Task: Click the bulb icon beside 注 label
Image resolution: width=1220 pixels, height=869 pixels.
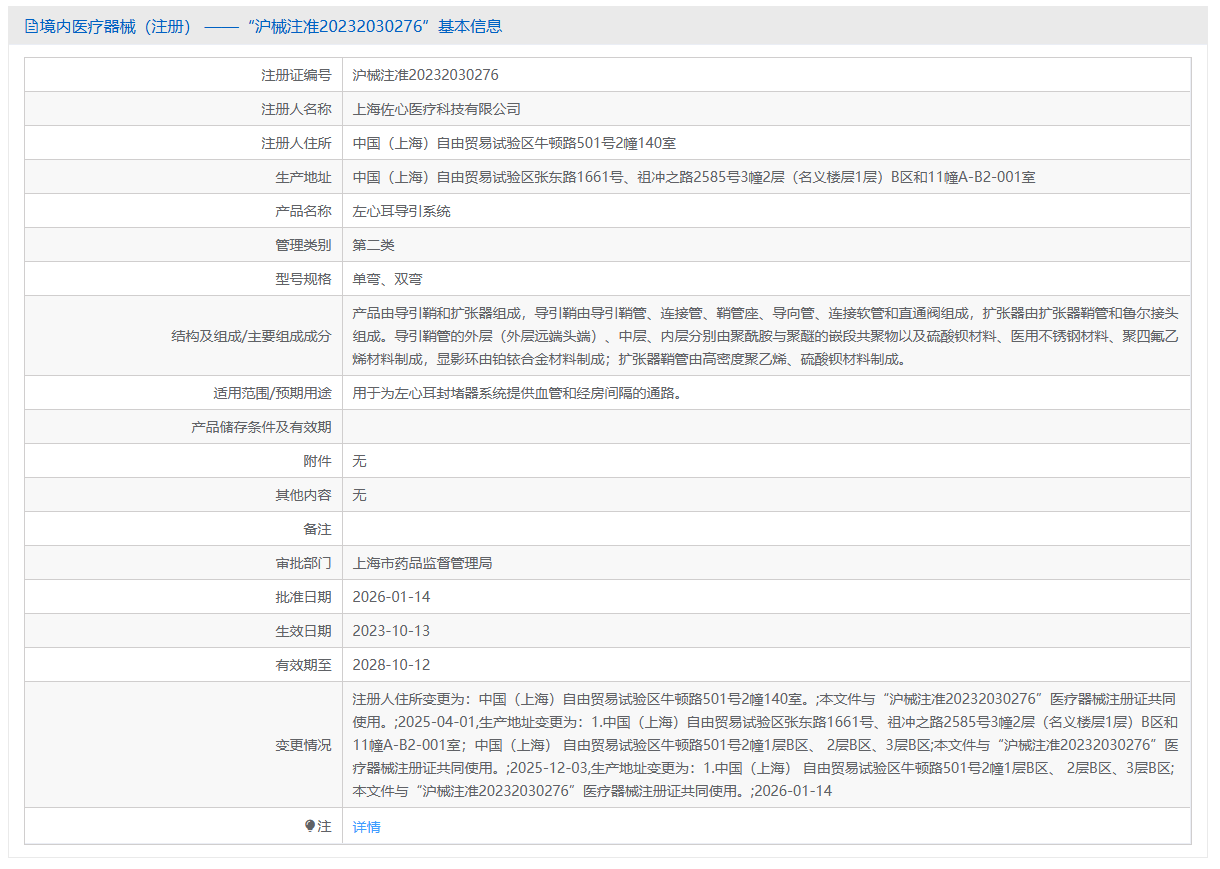Action: [310, 826]
